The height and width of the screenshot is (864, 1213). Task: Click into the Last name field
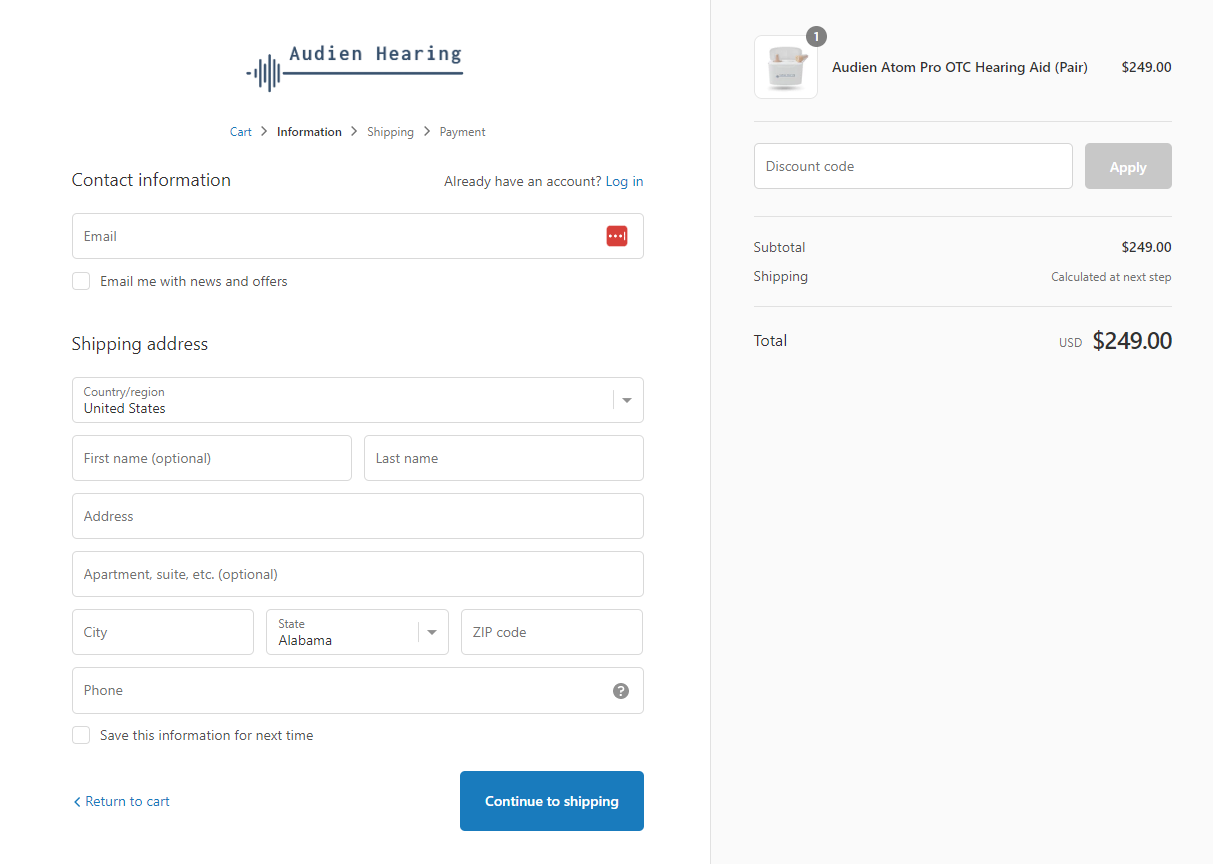(503, 458)
